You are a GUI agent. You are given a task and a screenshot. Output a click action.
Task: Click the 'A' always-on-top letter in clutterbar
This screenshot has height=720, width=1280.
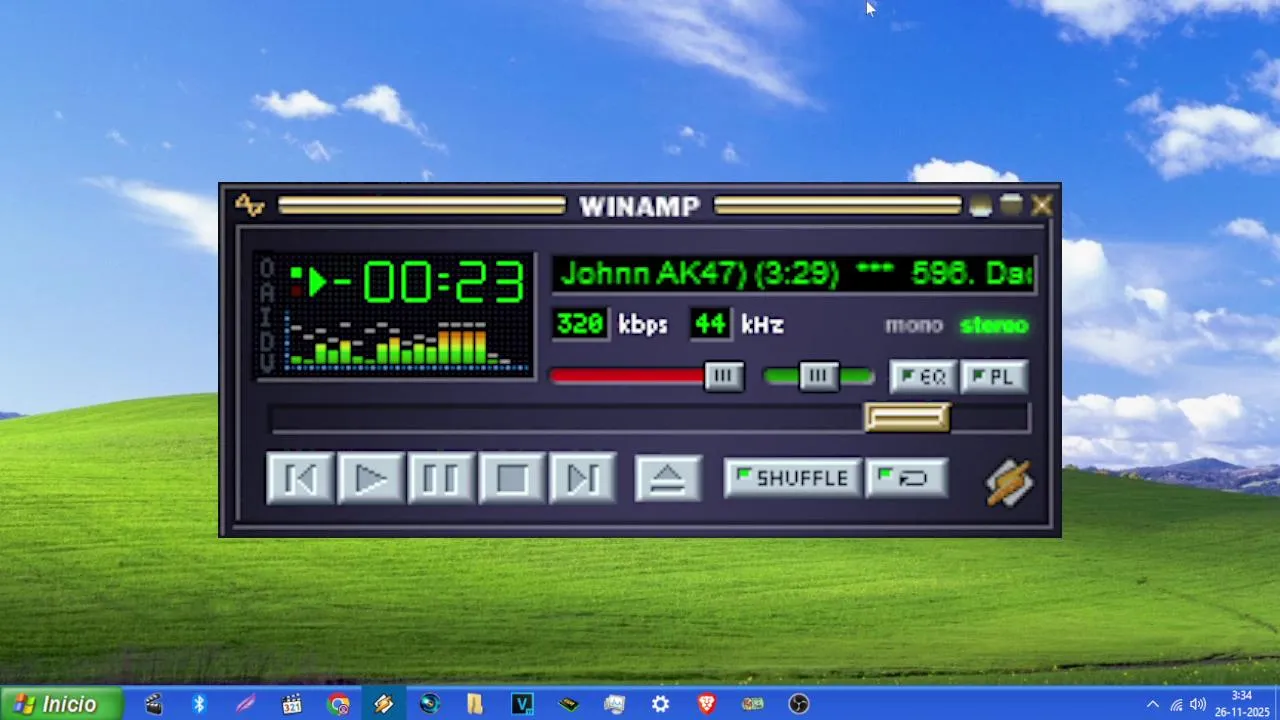pyautogui.click(x=267, y=292)
